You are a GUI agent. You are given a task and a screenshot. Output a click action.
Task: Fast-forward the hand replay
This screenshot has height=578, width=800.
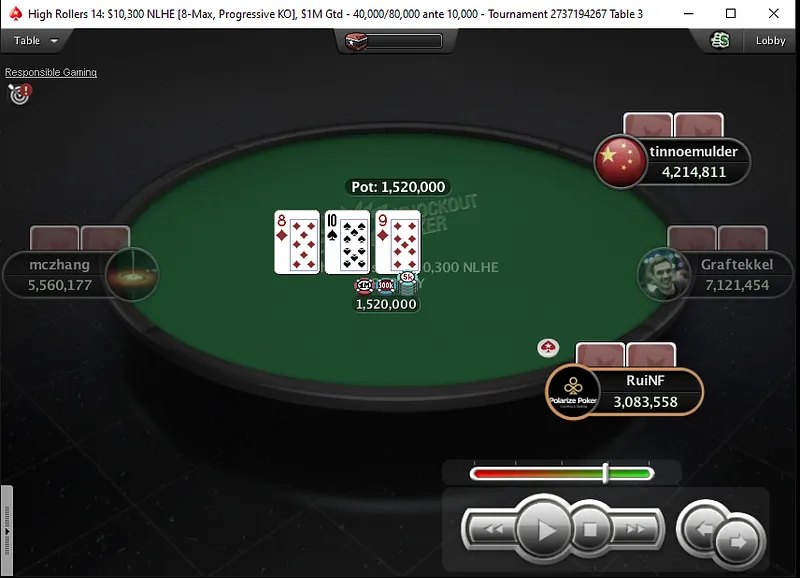[636, 530]
